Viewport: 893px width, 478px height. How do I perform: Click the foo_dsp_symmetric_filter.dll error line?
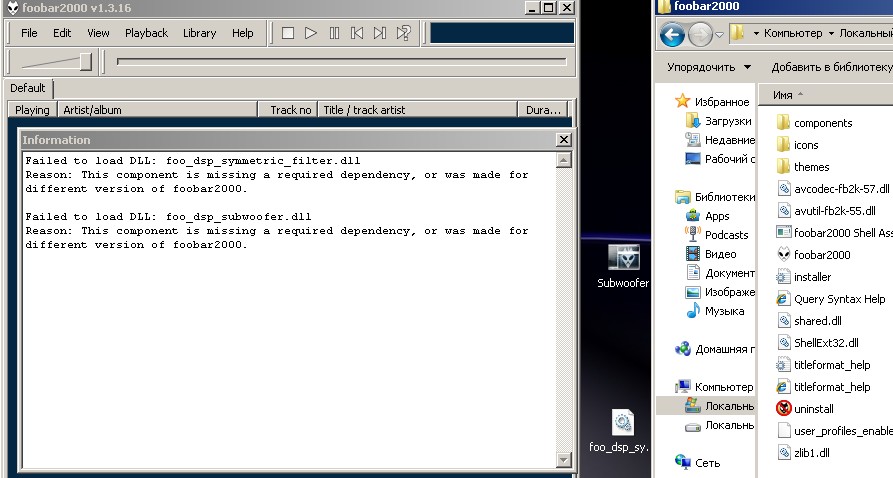[x=192, y=161]
